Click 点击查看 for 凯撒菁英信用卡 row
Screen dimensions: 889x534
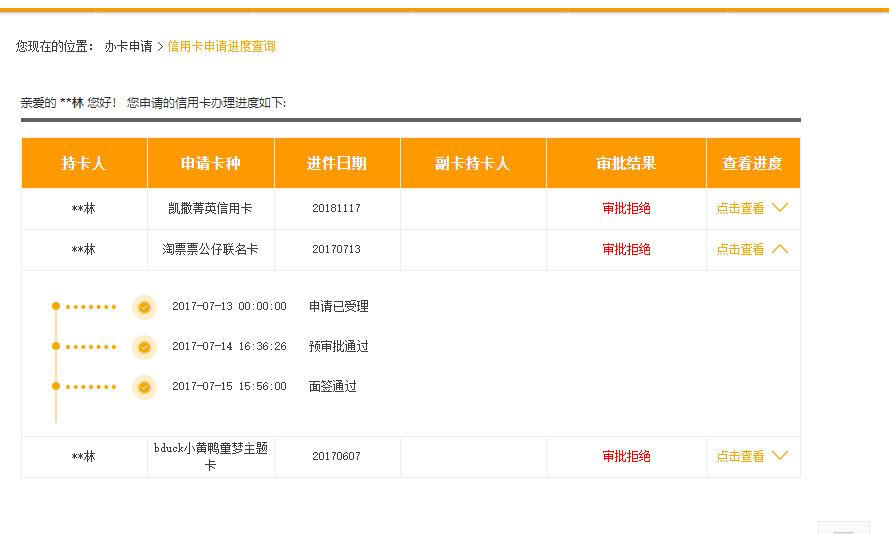740,209
